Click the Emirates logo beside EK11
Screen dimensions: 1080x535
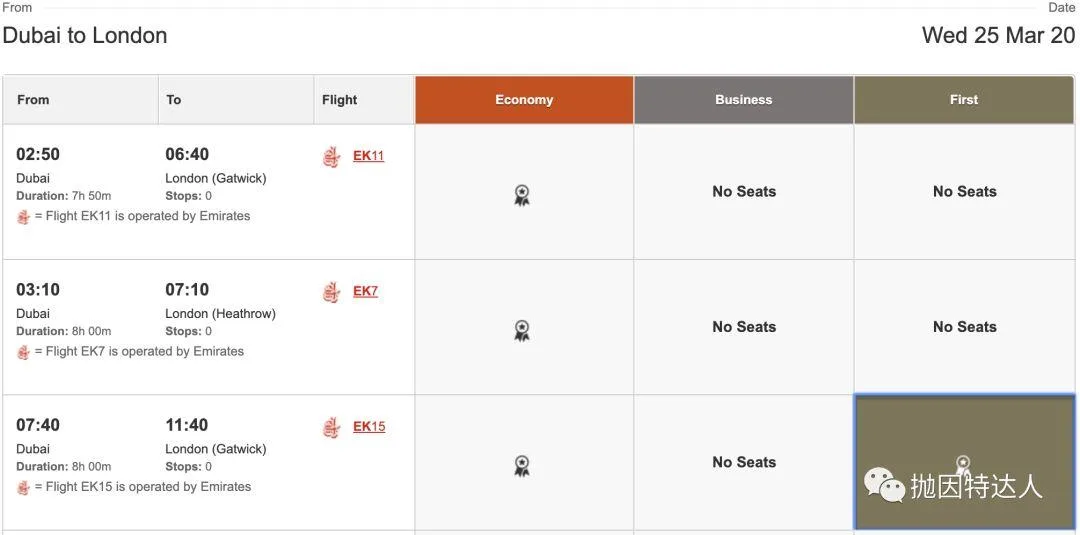point(331,157)
